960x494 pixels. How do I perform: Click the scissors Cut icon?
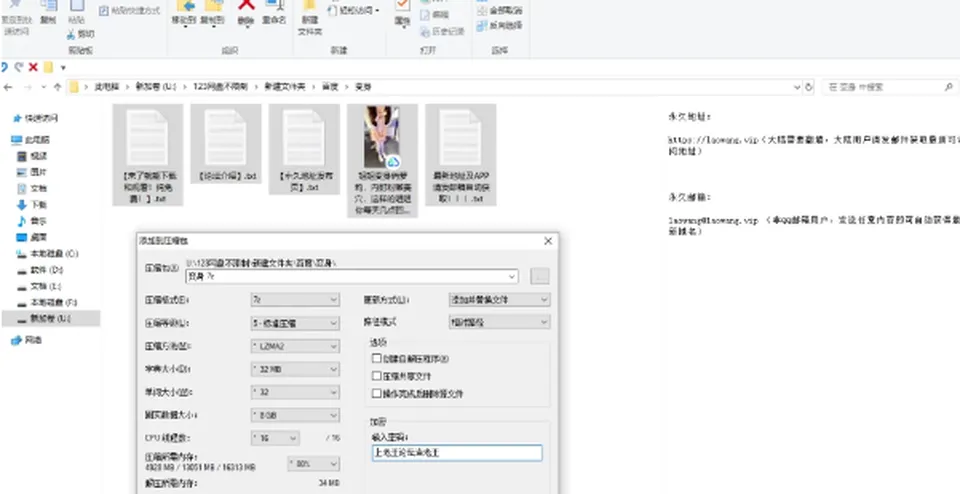(71, 34)
